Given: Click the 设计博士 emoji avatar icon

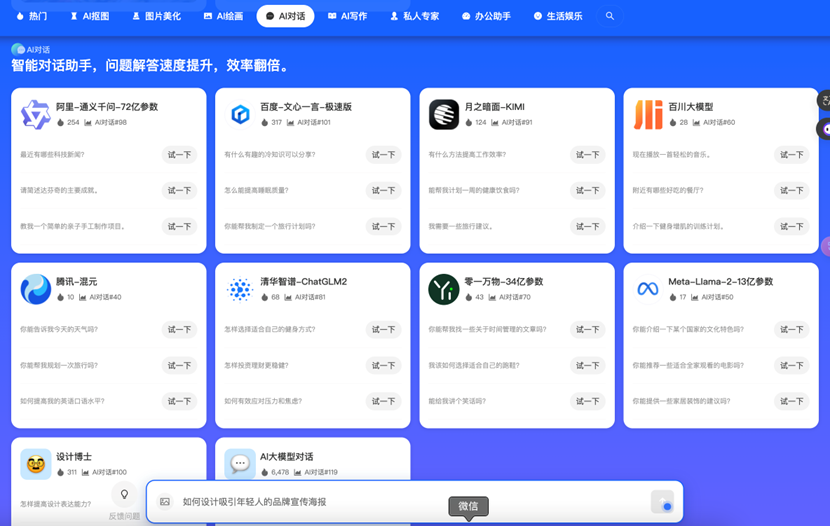Looking at the screenshot, I should pyautogui.click(x=35, y=464).
